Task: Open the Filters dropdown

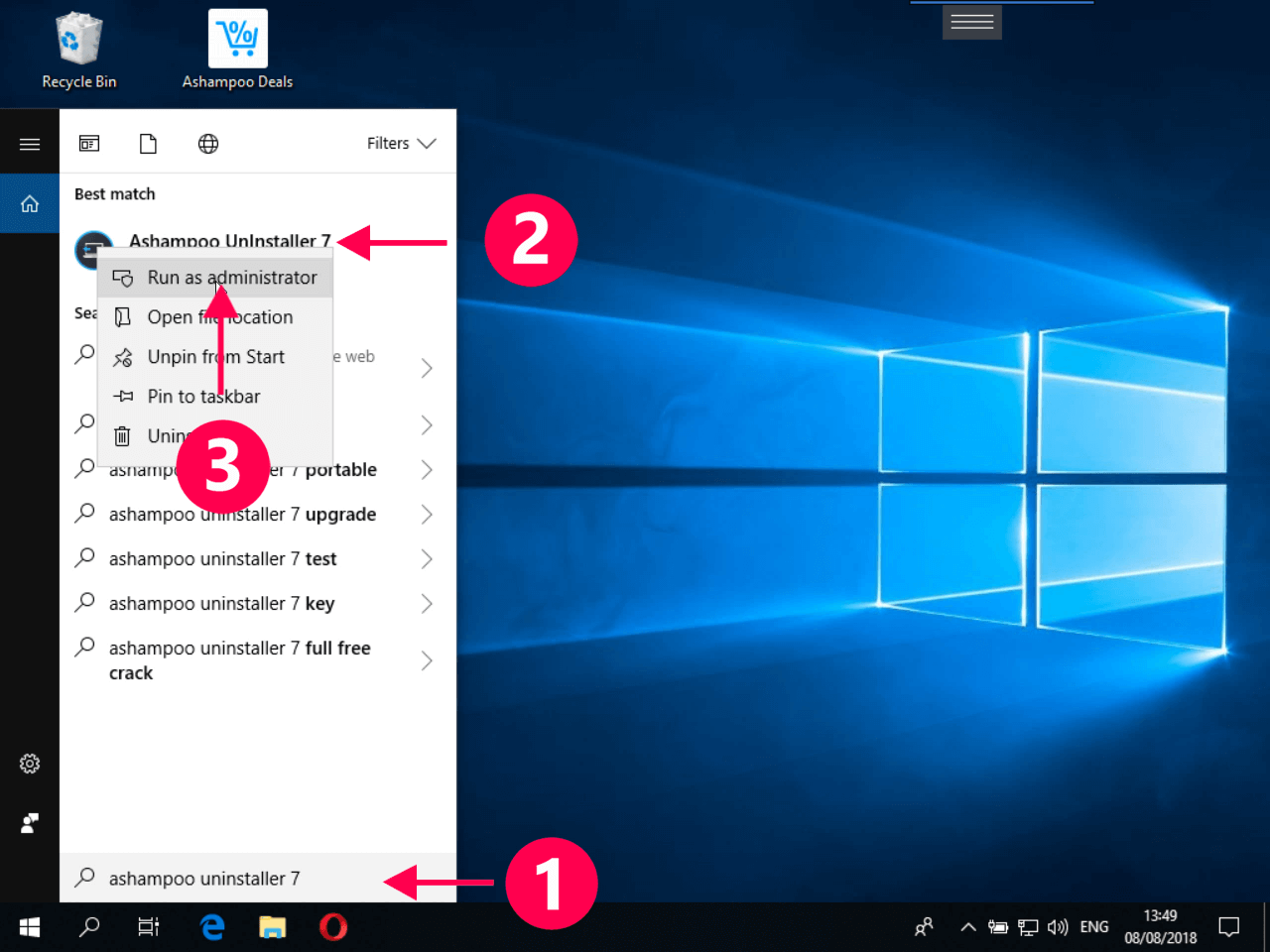Action: point(401,143)
